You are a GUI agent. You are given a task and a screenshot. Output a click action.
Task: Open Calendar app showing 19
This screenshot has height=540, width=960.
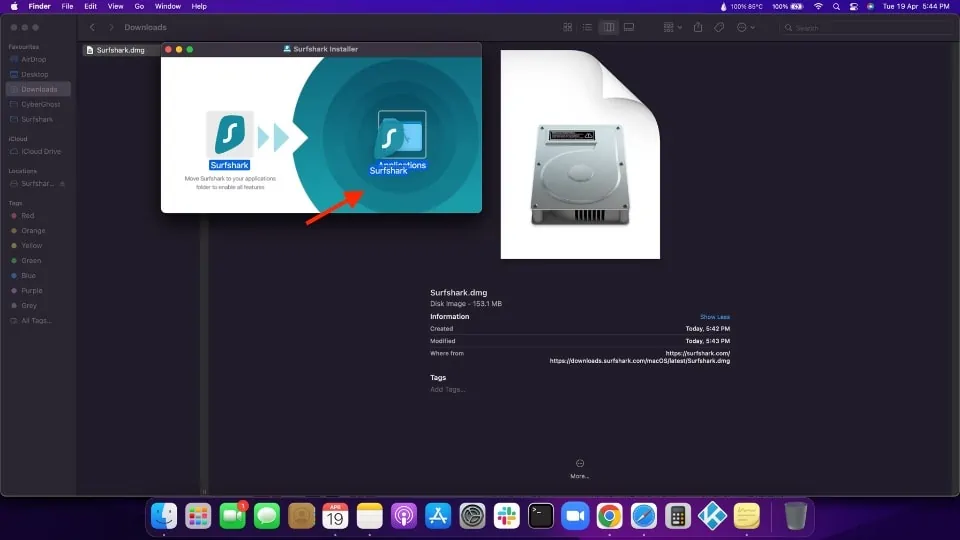pos(336,516)
